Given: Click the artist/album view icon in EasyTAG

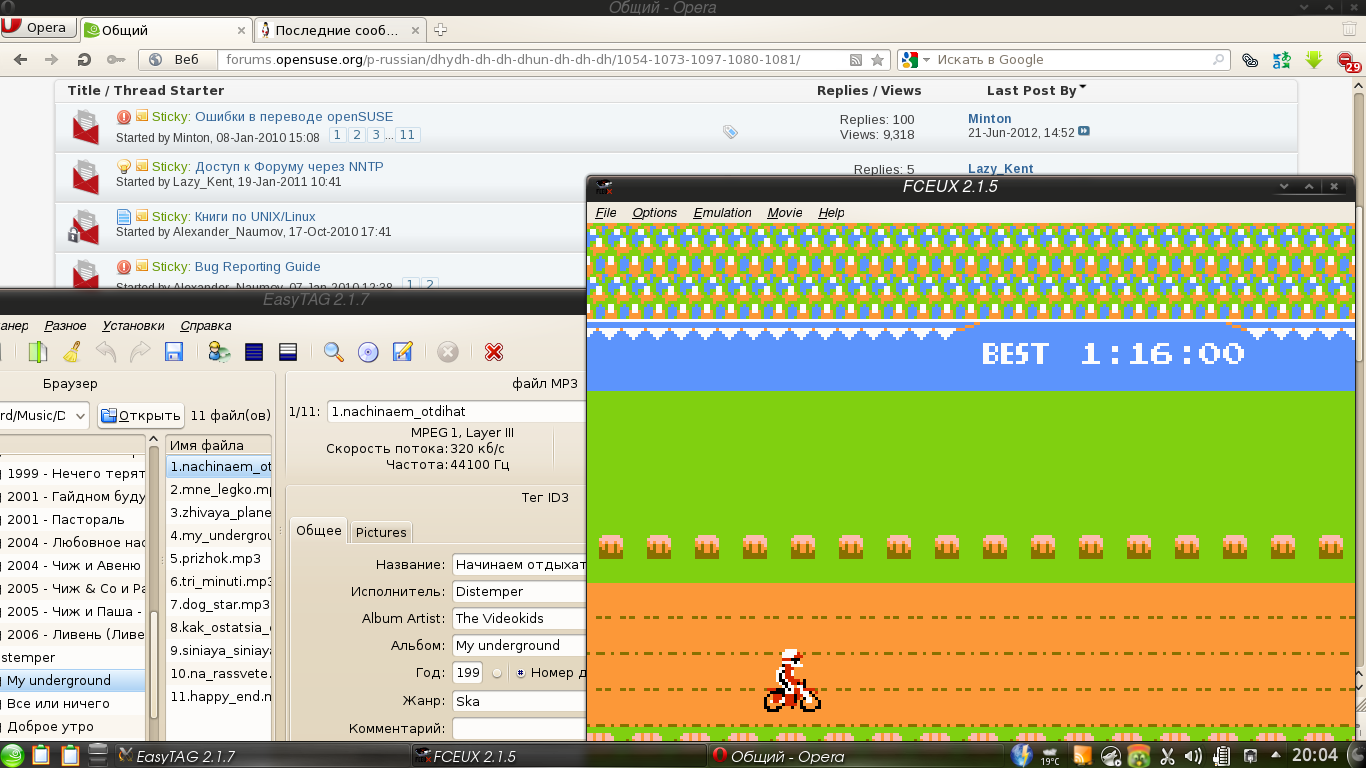Looking at the screenshot, I should 219,352.
